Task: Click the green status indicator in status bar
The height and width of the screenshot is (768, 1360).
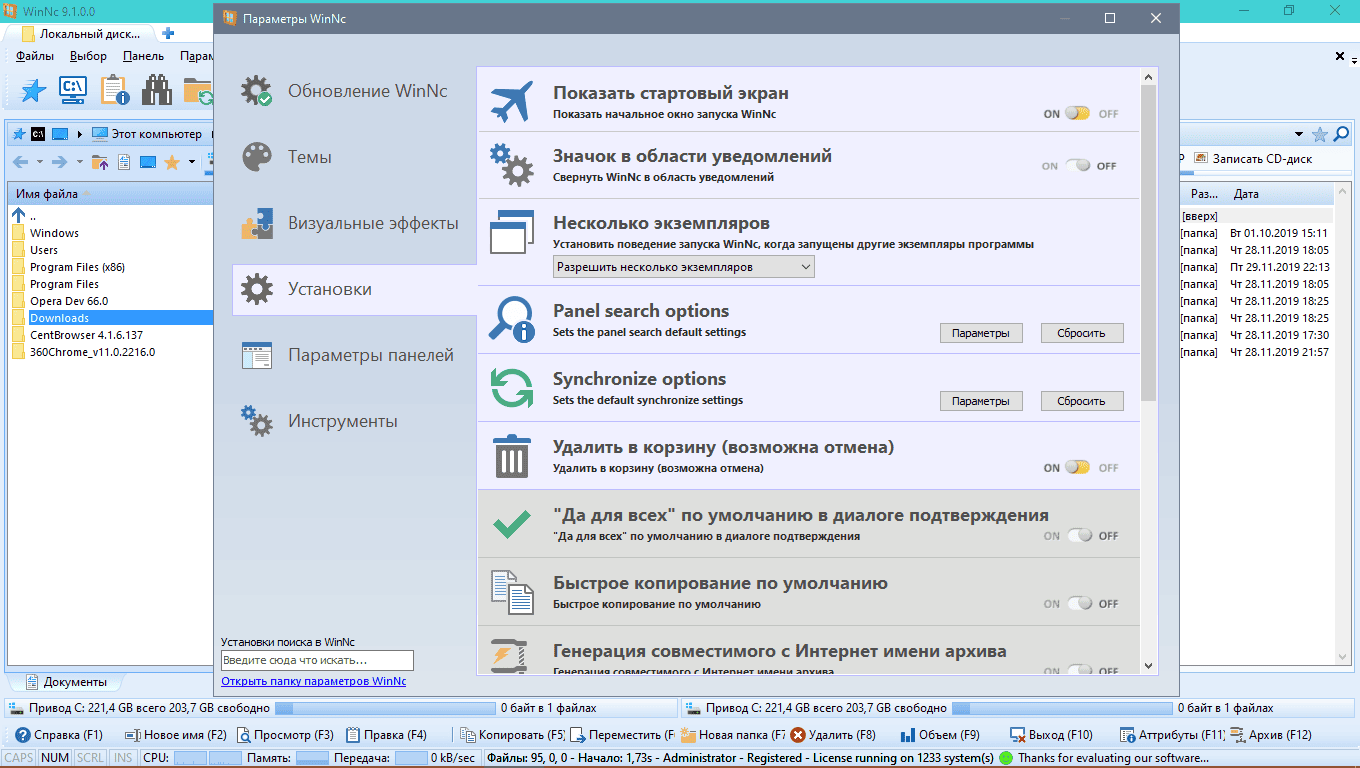Action: coord(1006,758)
